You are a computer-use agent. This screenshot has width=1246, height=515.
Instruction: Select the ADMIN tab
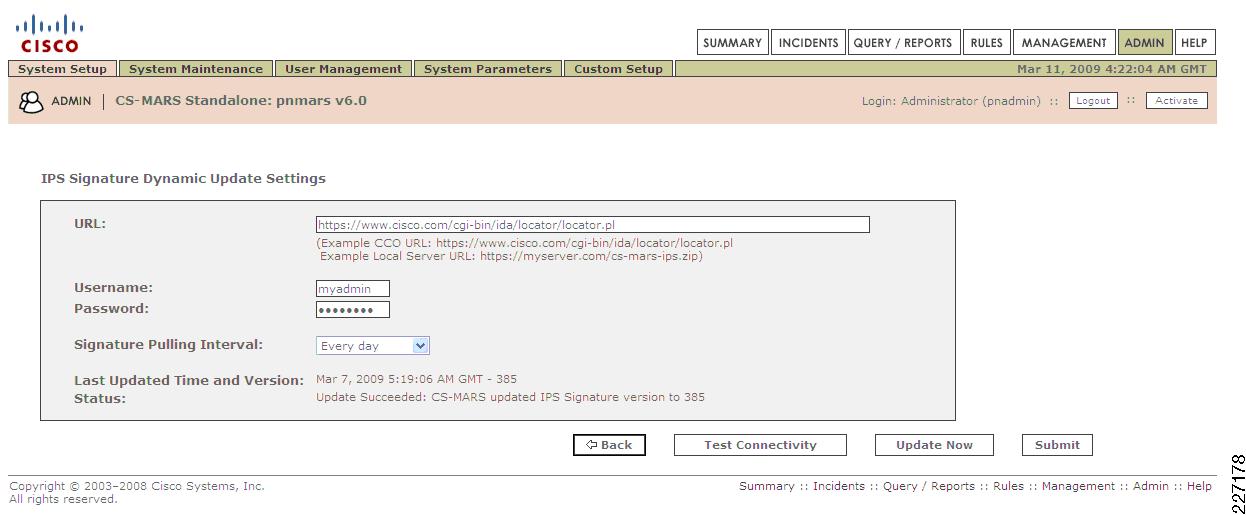click(1145, 43)
